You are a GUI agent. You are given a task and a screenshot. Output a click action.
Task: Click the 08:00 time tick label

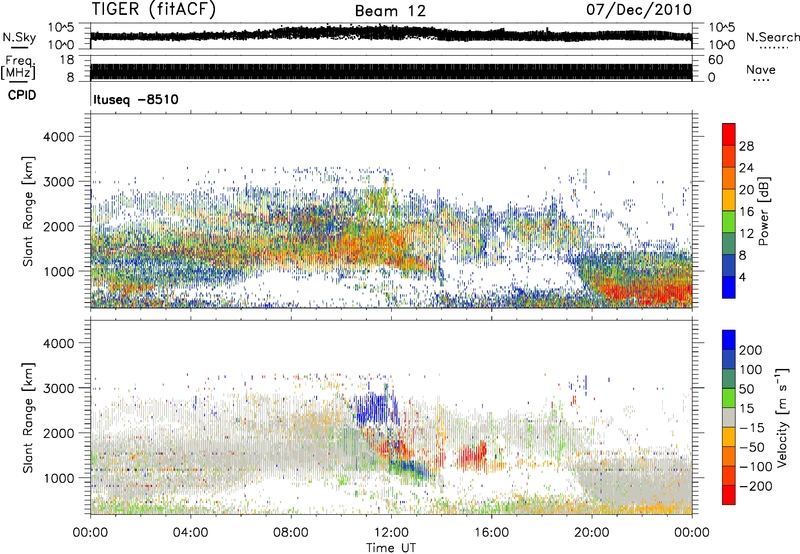point(291,533)
